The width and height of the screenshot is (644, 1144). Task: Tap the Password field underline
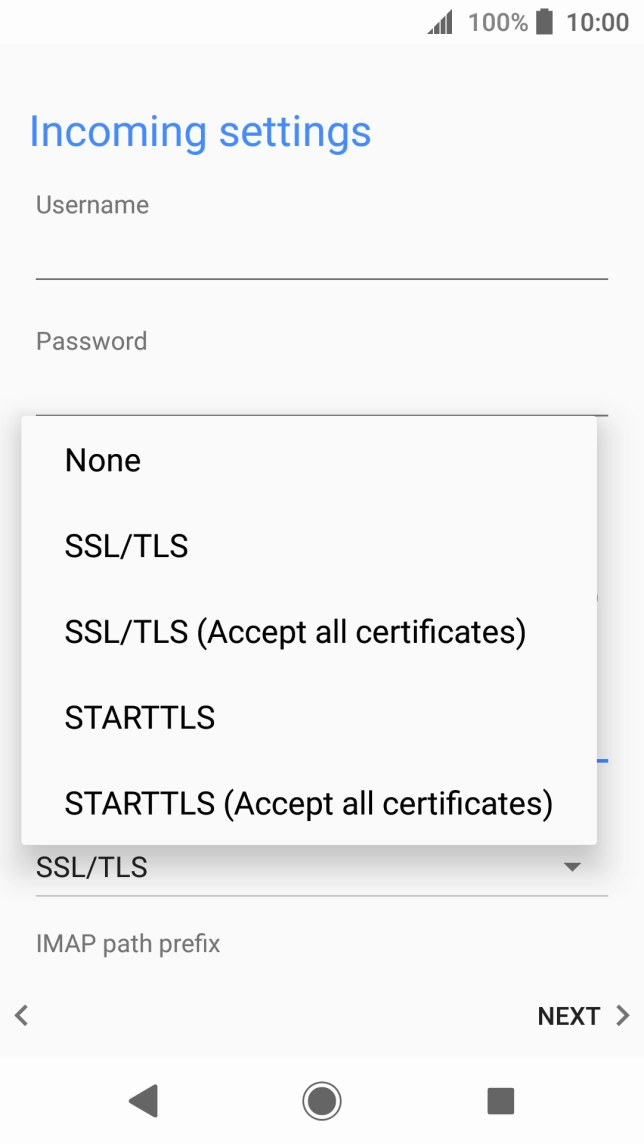point(320,413)
